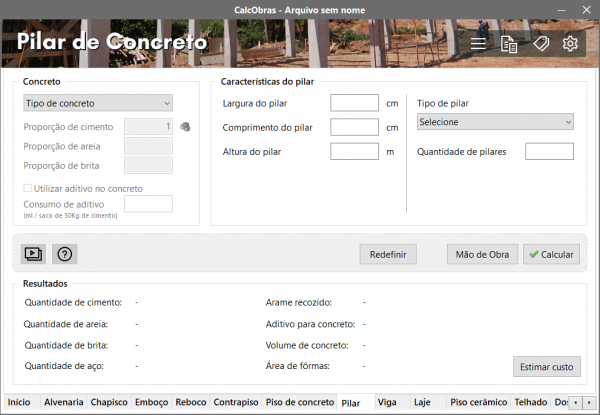Click the cement bag icon
Screen dimensions: 600x415
click(x=184, y=127)
